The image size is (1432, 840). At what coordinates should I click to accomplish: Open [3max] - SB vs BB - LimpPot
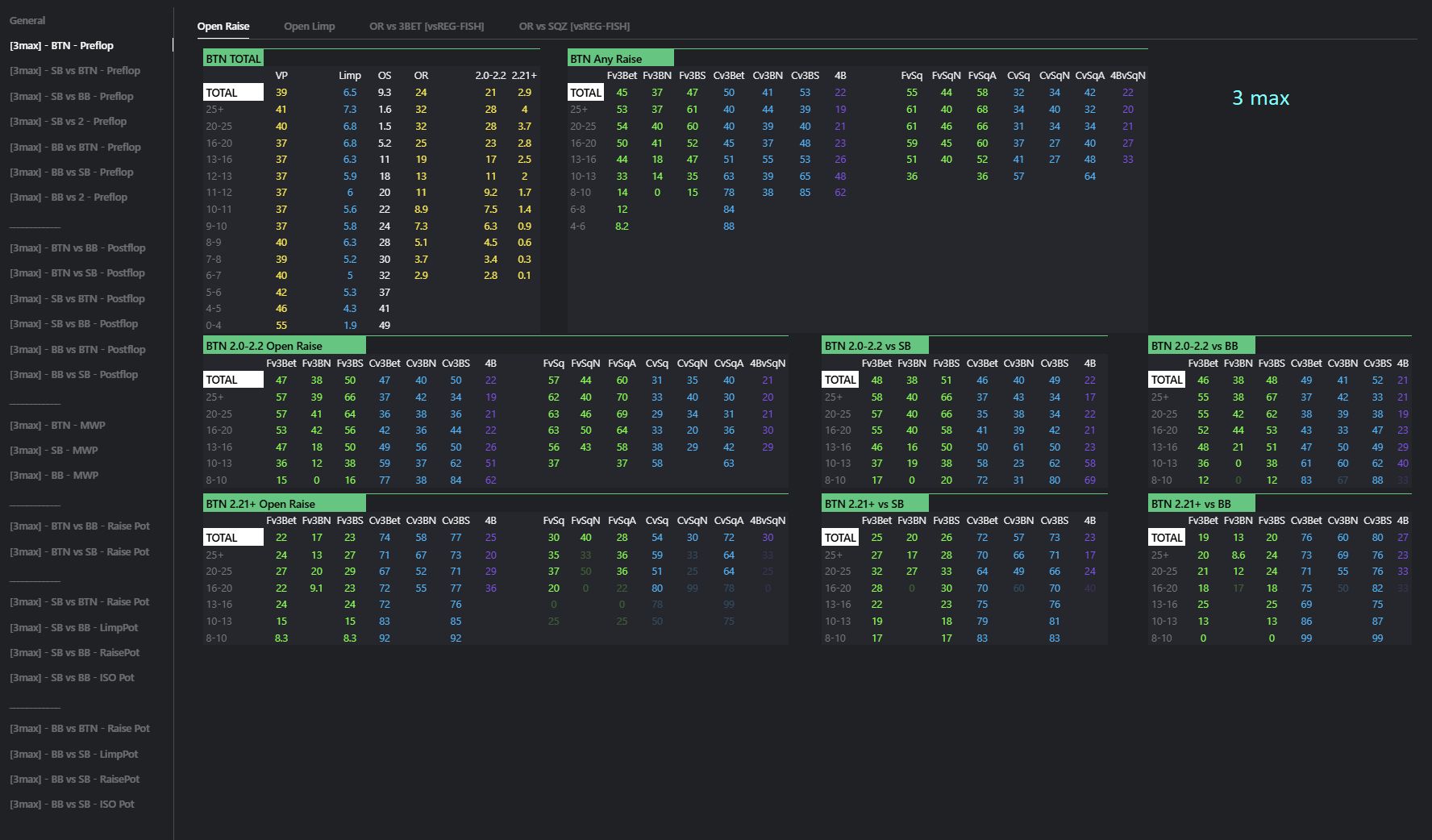[74, 628]
